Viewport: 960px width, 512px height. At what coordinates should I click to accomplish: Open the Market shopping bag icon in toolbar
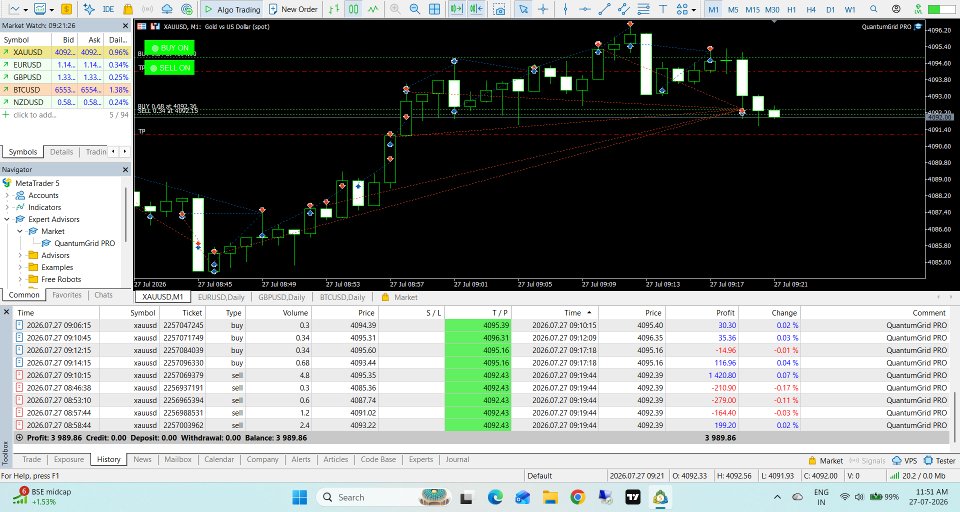127,9
